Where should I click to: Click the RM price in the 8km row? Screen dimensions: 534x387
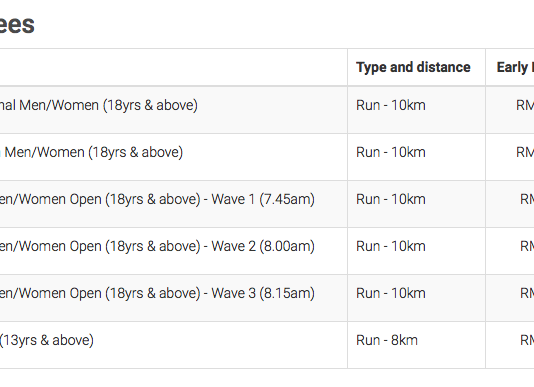point(527,340)
